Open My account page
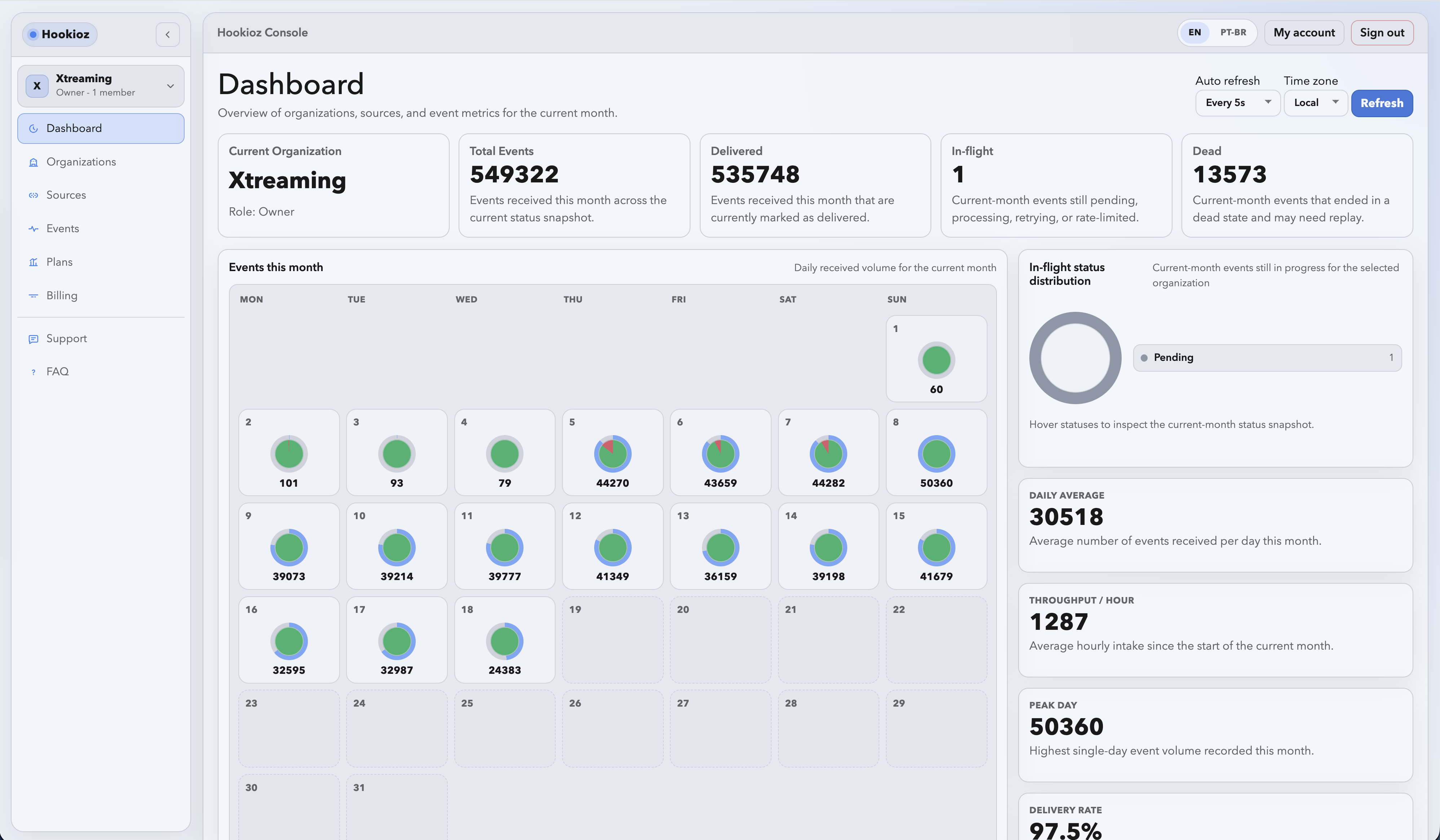1440x840 pixels. 1303,32
